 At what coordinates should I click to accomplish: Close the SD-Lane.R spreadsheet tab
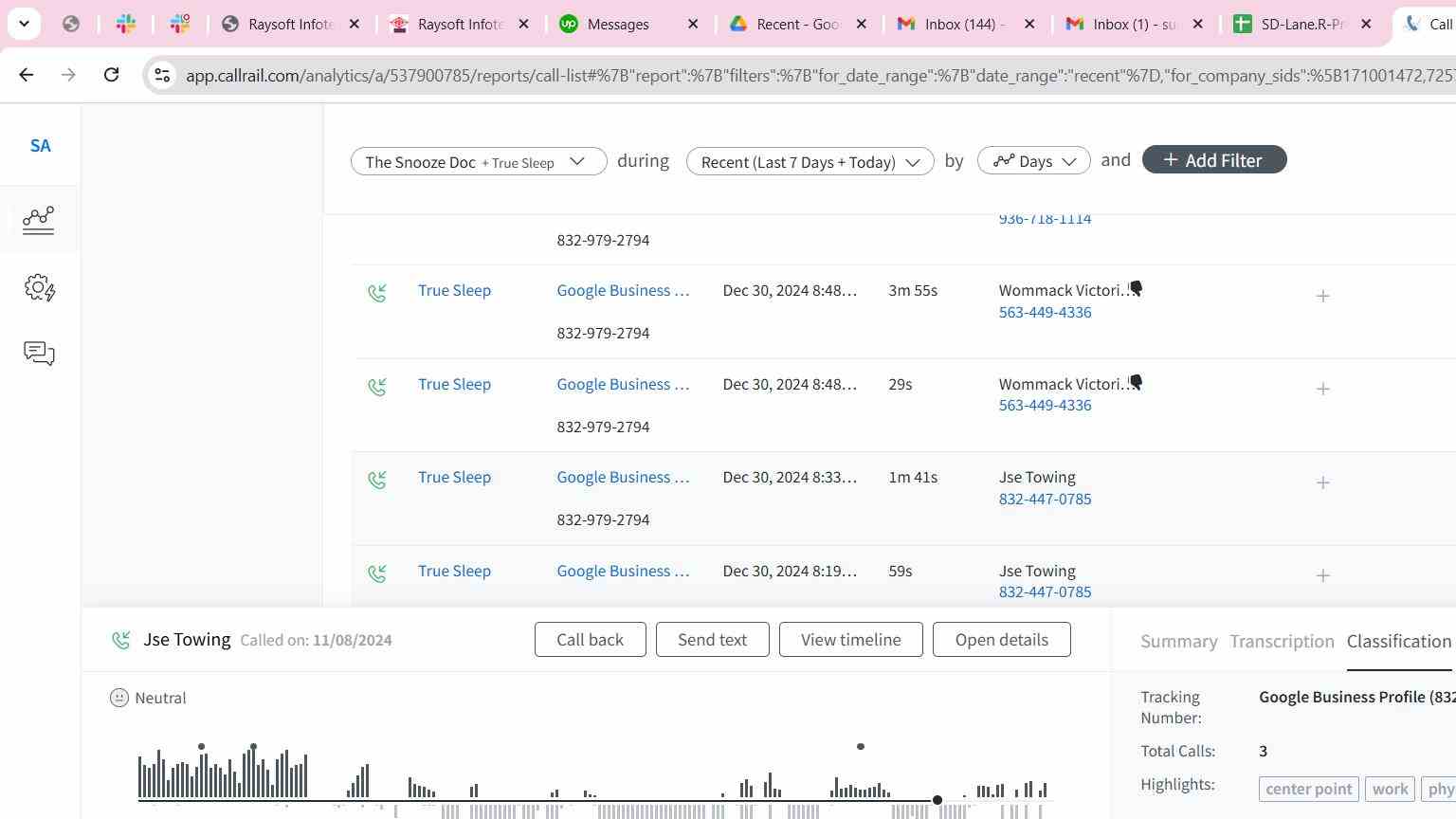point(1366,24)
